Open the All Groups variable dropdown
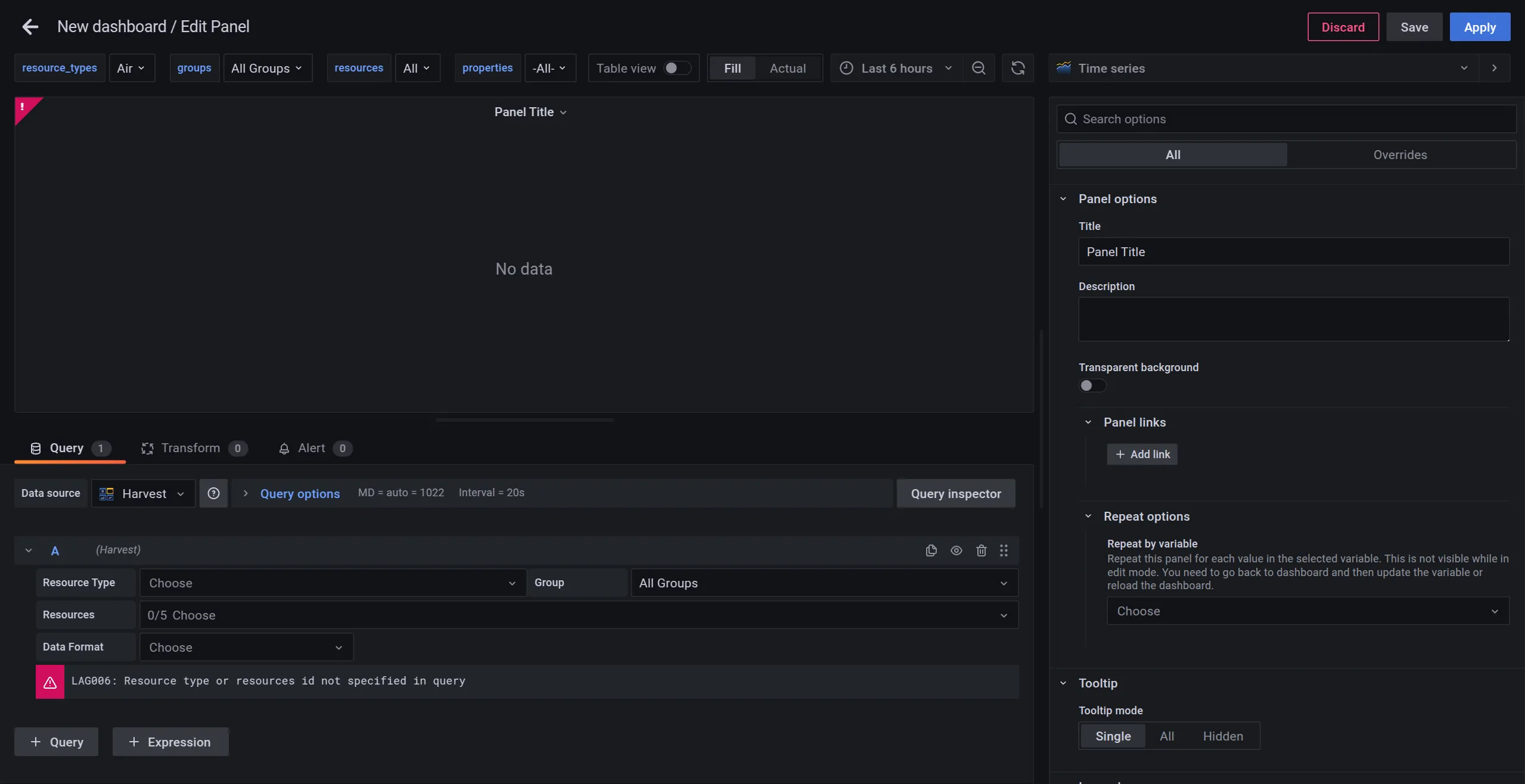 point(268,68)
